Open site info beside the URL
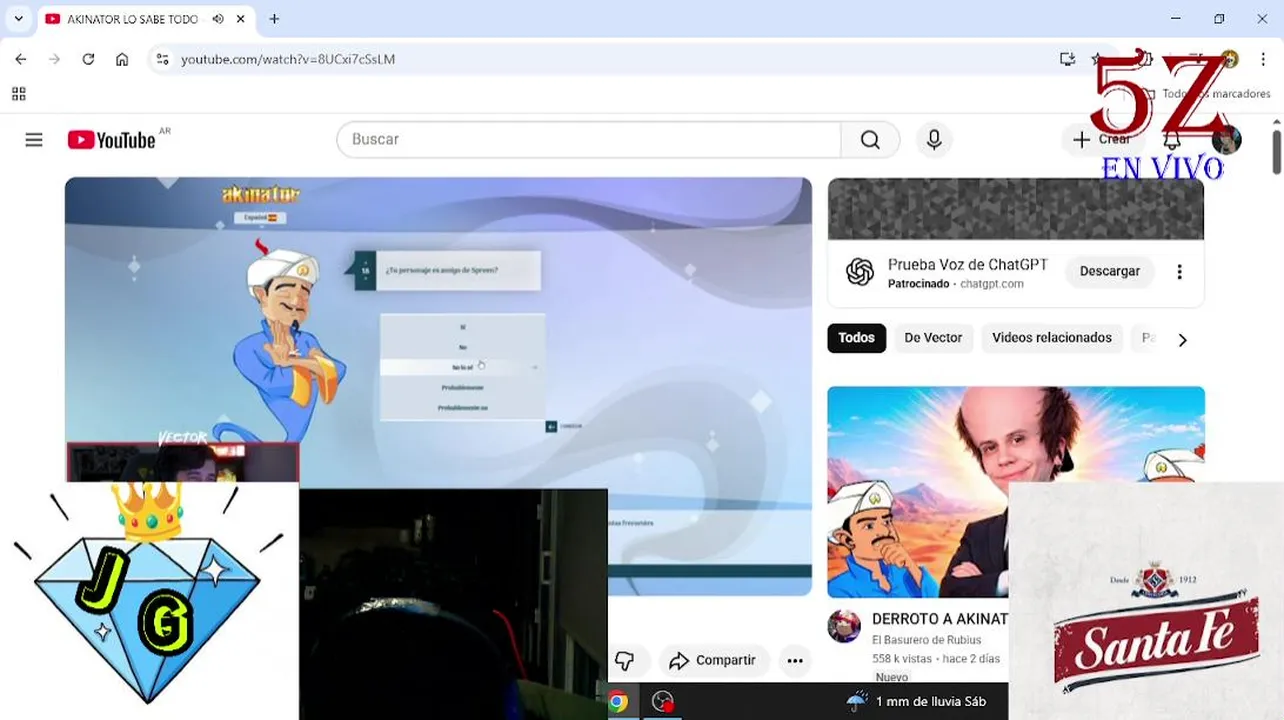Viewport: 1284px width, 720px height. tap(162, 59)
